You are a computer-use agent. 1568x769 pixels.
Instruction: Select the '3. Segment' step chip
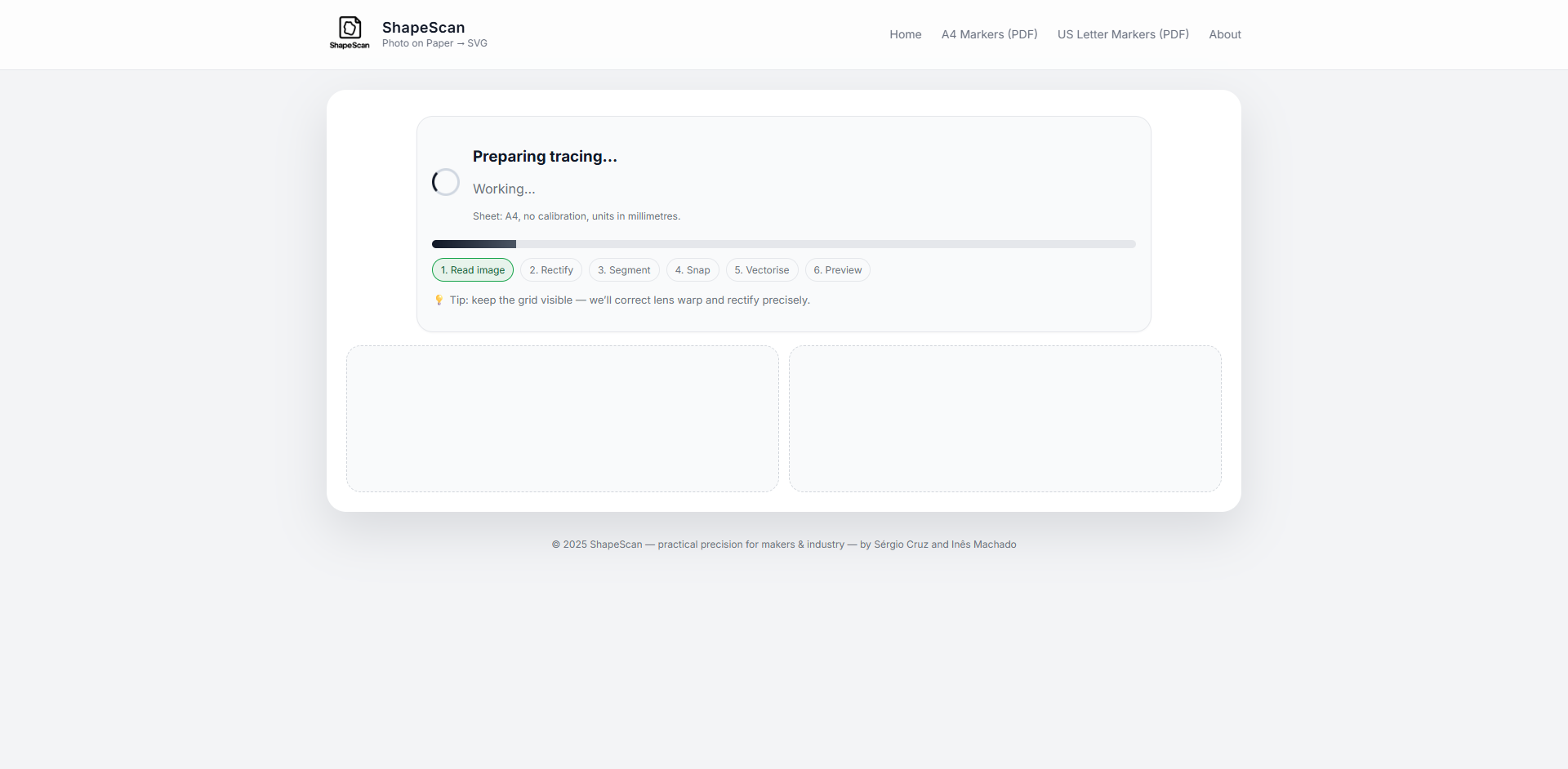coord(624,270)
